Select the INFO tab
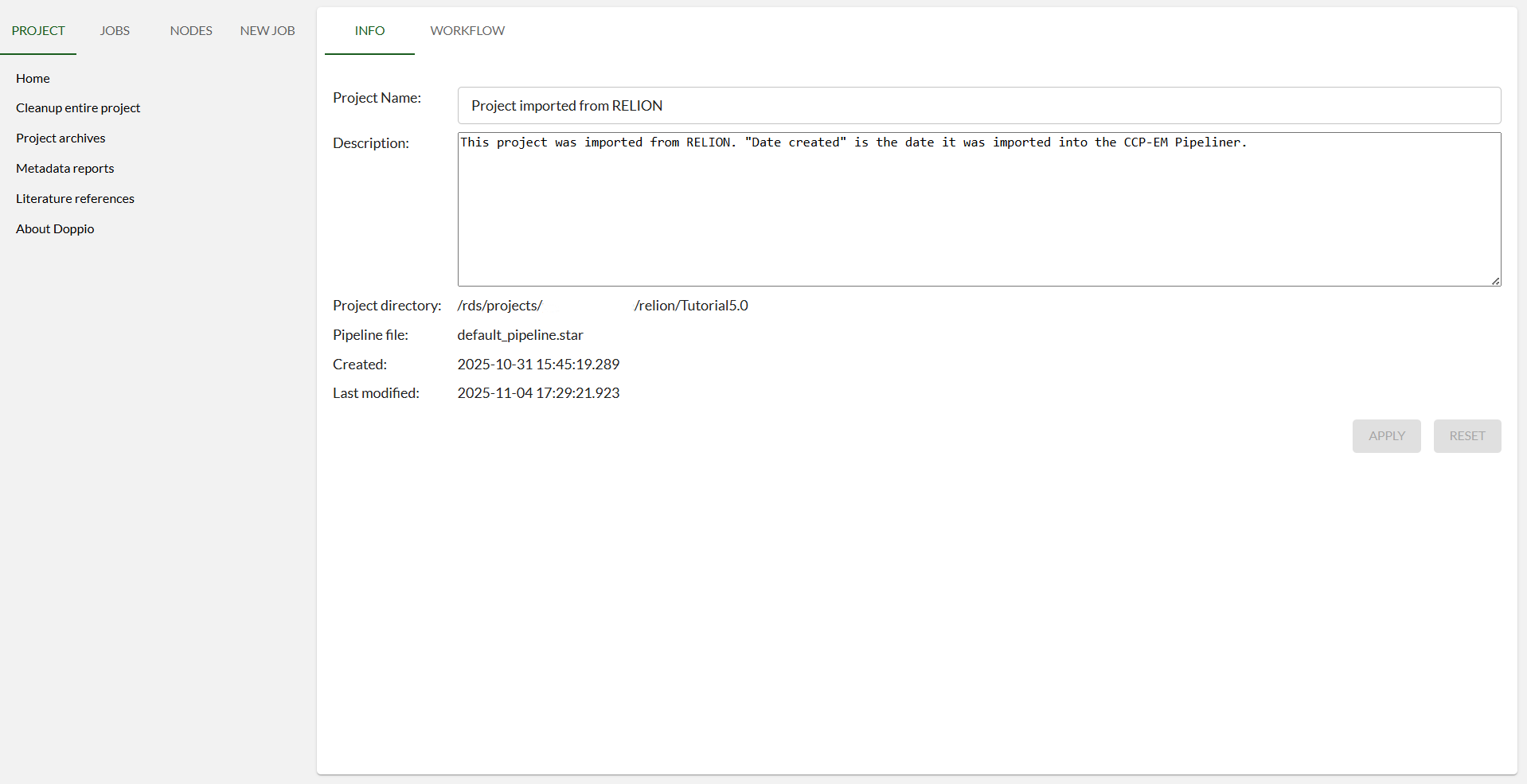 [369, 30]
